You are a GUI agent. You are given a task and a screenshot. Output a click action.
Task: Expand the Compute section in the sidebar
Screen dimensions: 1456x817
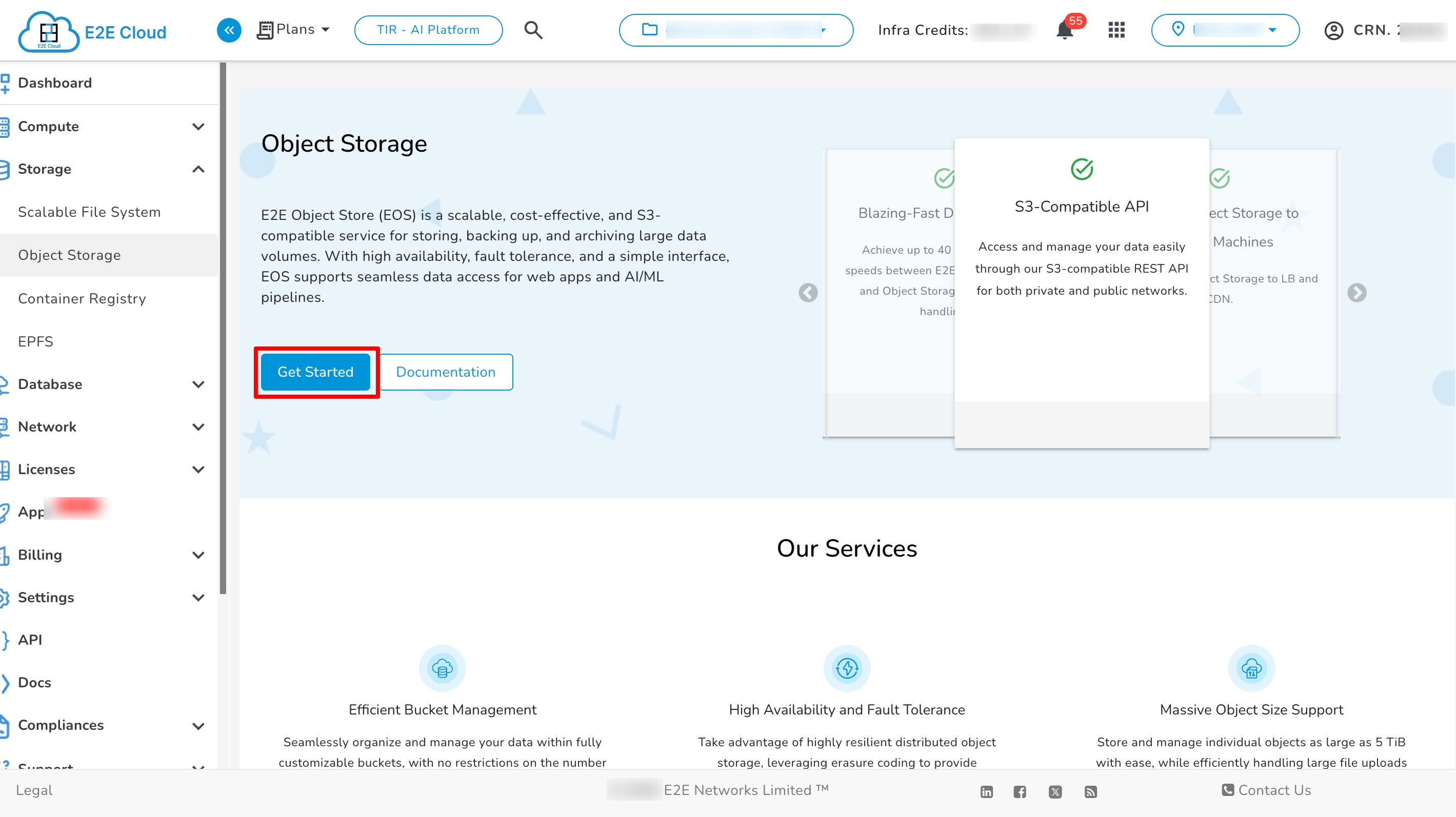pos(198,127)
